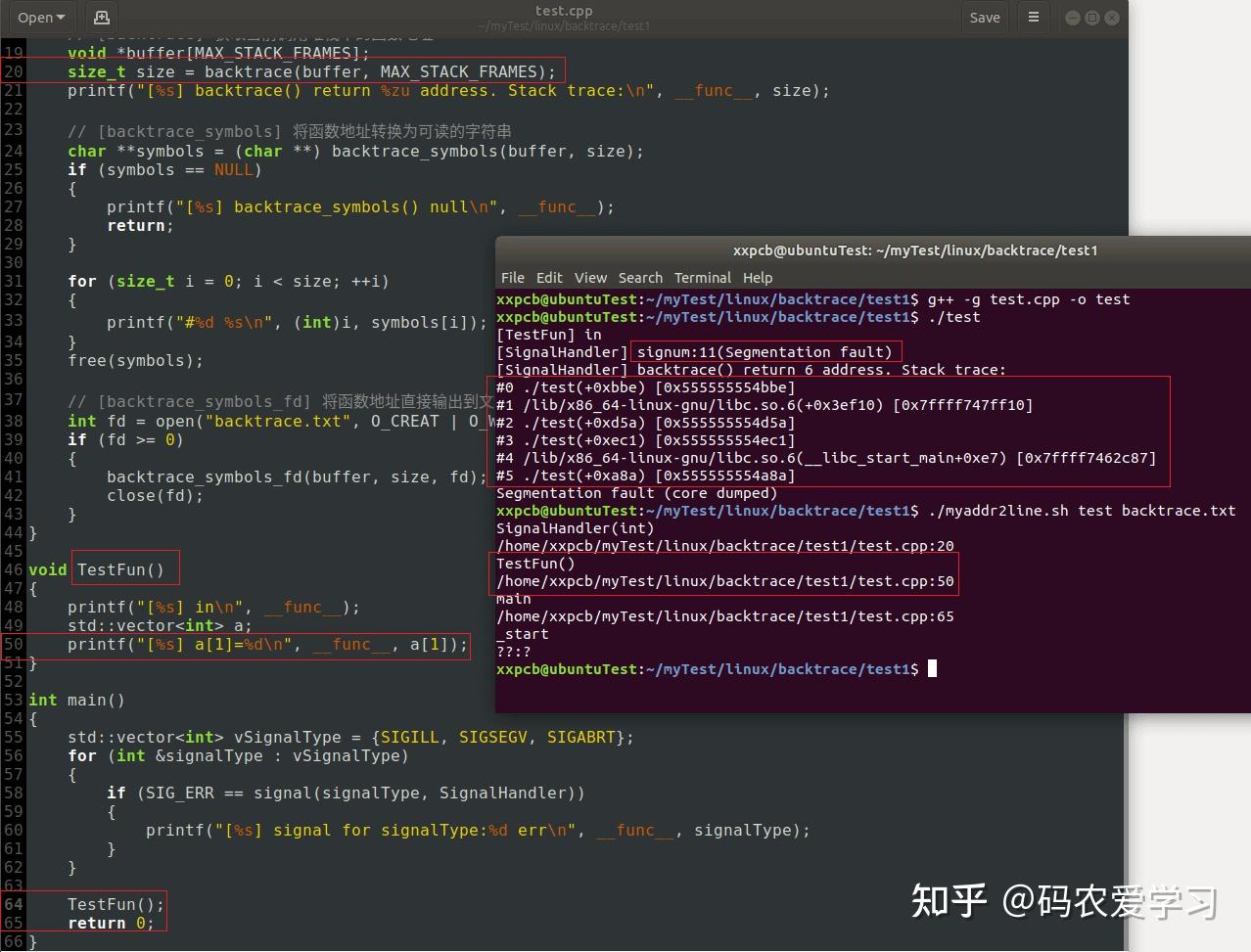This screenshot has width=1251, height=952.
Task: Click SIGSEGV in the vSignalType initializer
Action: pos(493,737)
